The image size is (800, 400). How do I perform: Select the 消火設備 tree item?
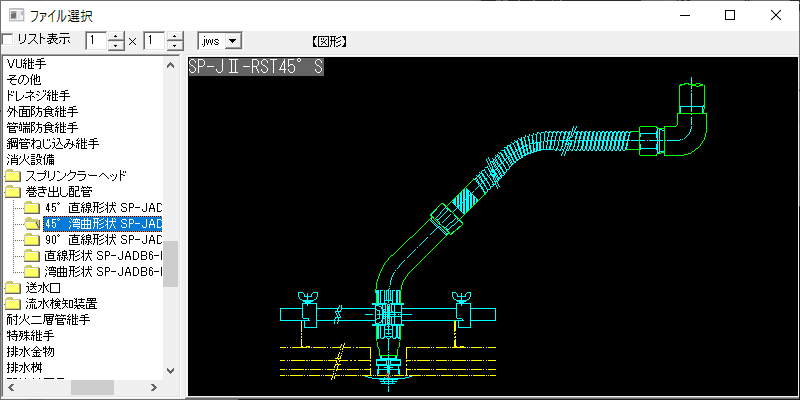(x=30, y=159)
